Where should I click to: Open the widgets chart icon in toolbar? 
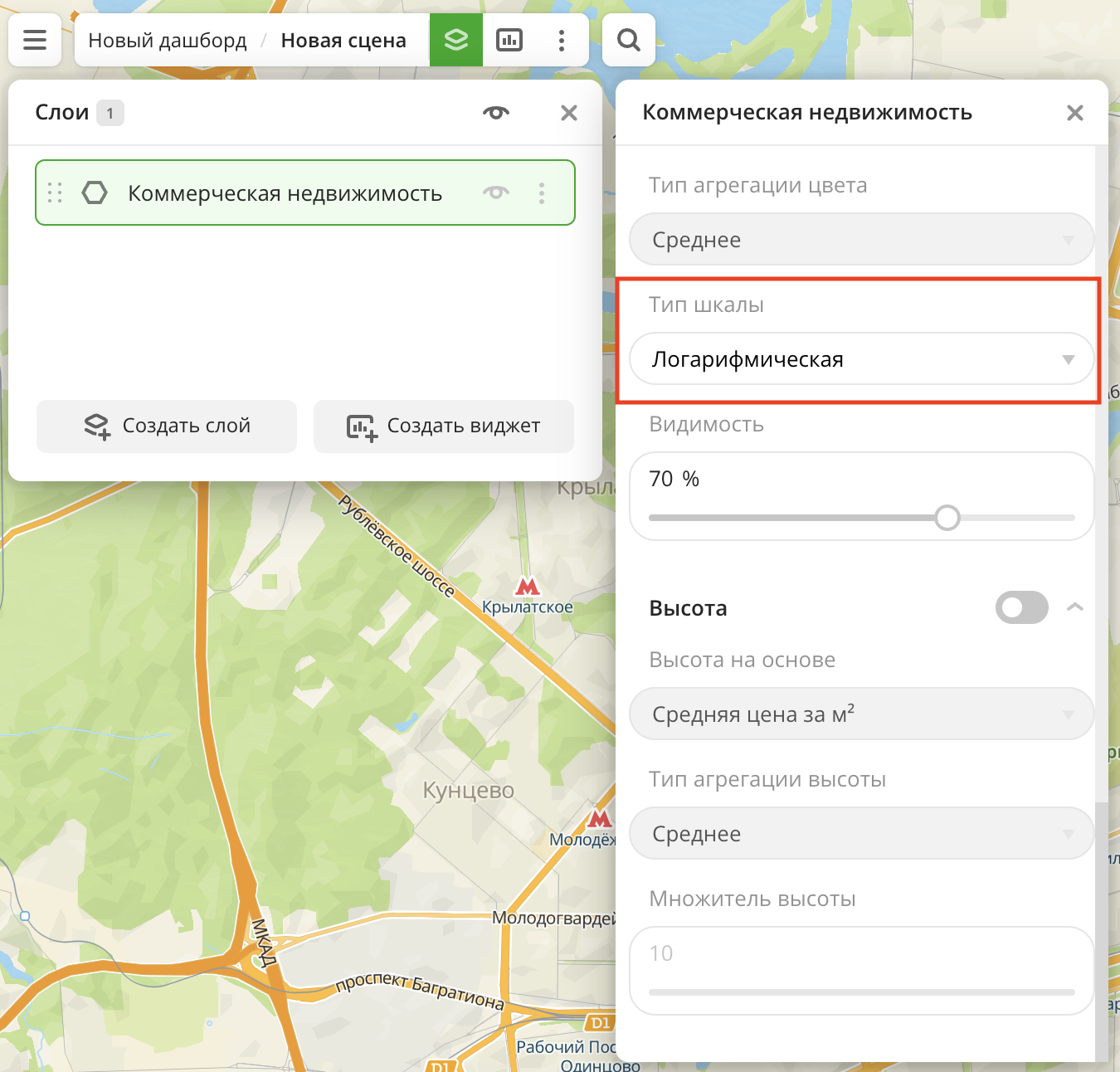pos(509,40)
